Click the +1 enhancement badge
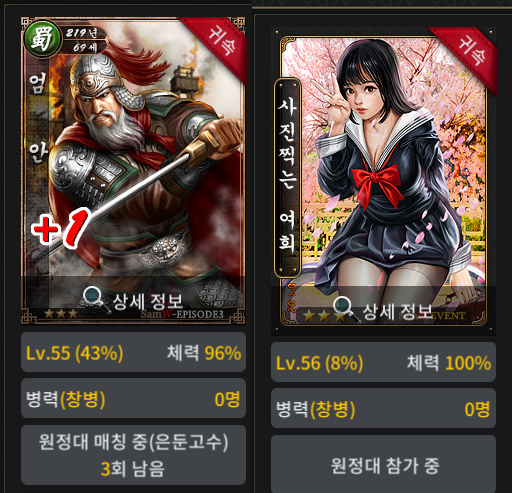 tap(61, 227)
